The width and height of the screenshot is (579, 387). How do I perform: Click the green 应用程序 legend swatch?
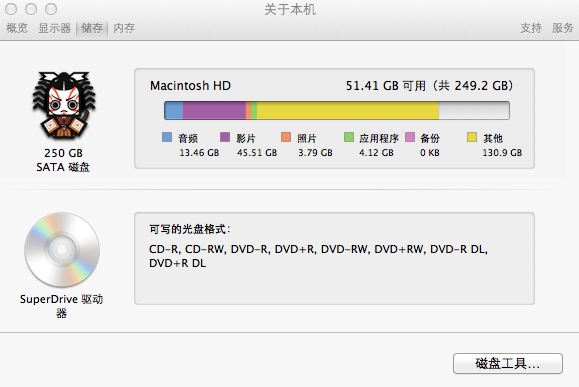(x=349, y=137)
